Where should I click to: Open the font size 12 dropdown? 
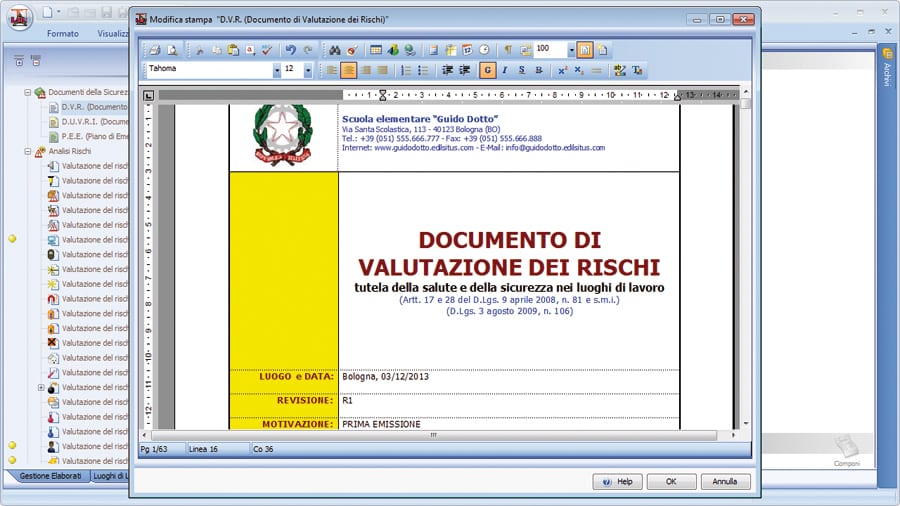(308, 71)
